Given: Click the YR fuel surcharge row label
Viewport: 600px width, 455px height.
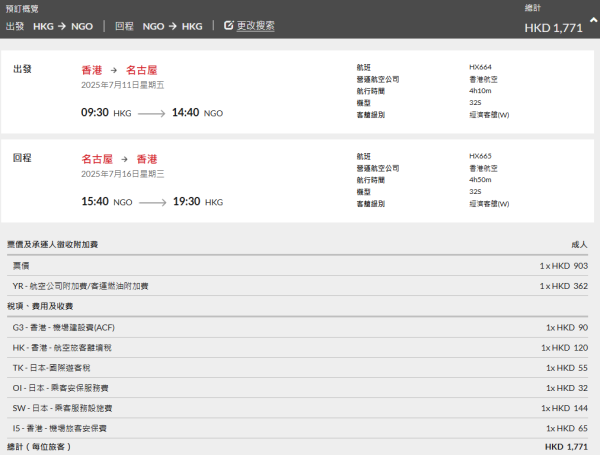Looking at the screenshot, I should pos(80,286).
